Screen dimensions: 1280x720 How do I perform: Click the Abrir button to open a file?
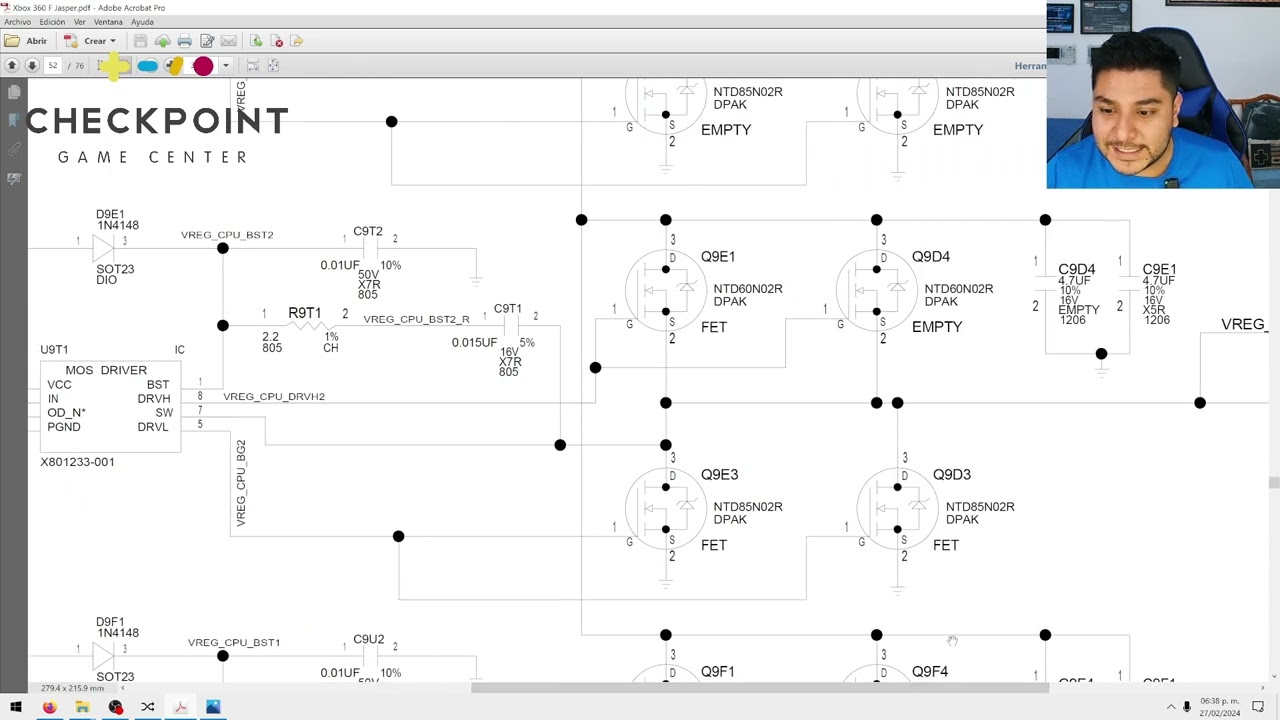26,41
